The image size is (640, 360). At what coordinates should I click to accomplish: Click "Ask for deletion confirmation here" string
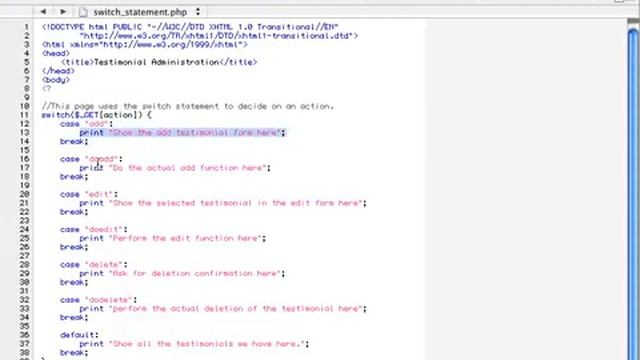click(x=195, y=273)
